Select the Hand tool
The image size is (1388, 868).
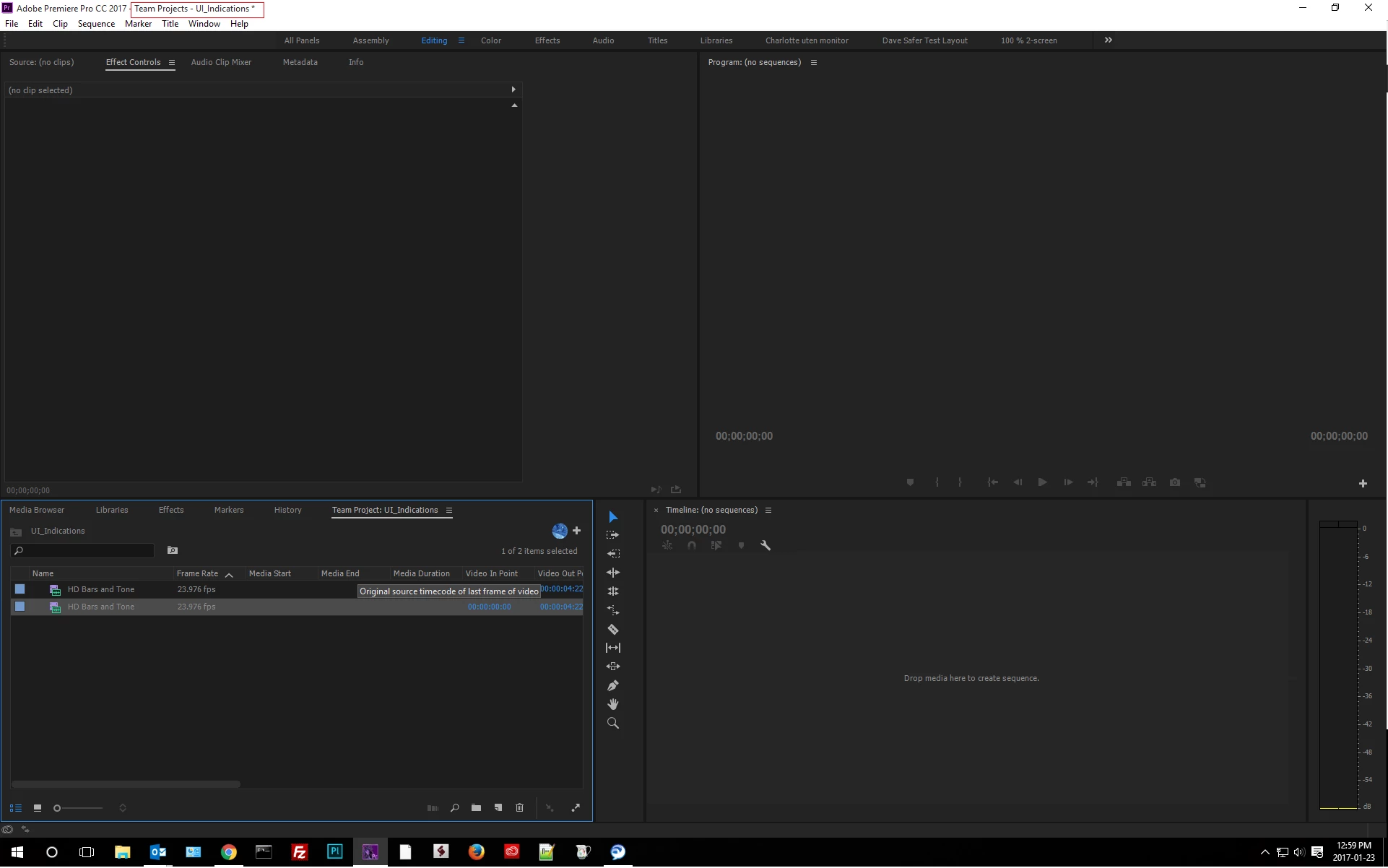click(613, 705)
